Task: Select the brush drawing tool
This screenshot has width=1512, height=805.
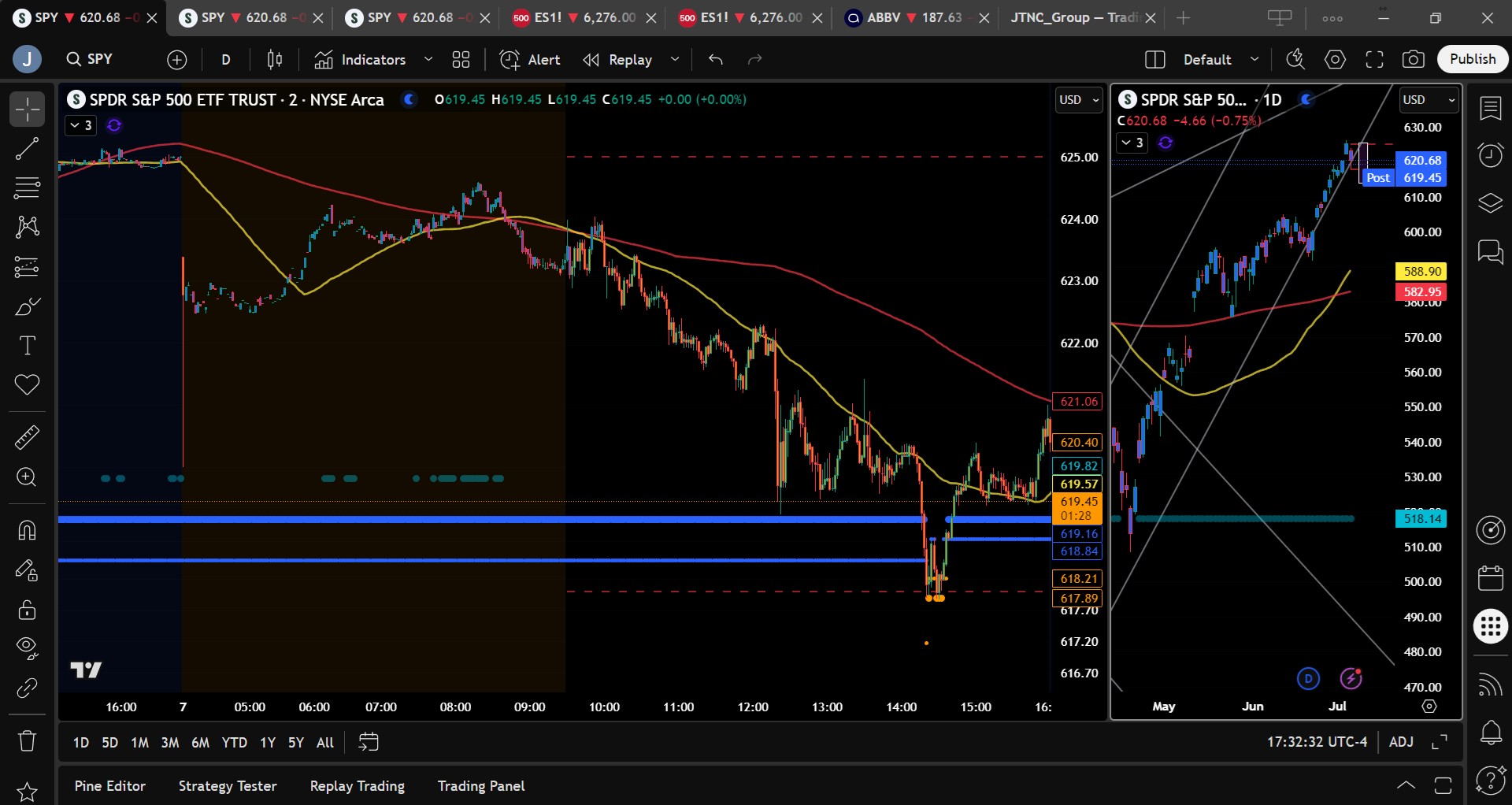Action: point(27,306)
